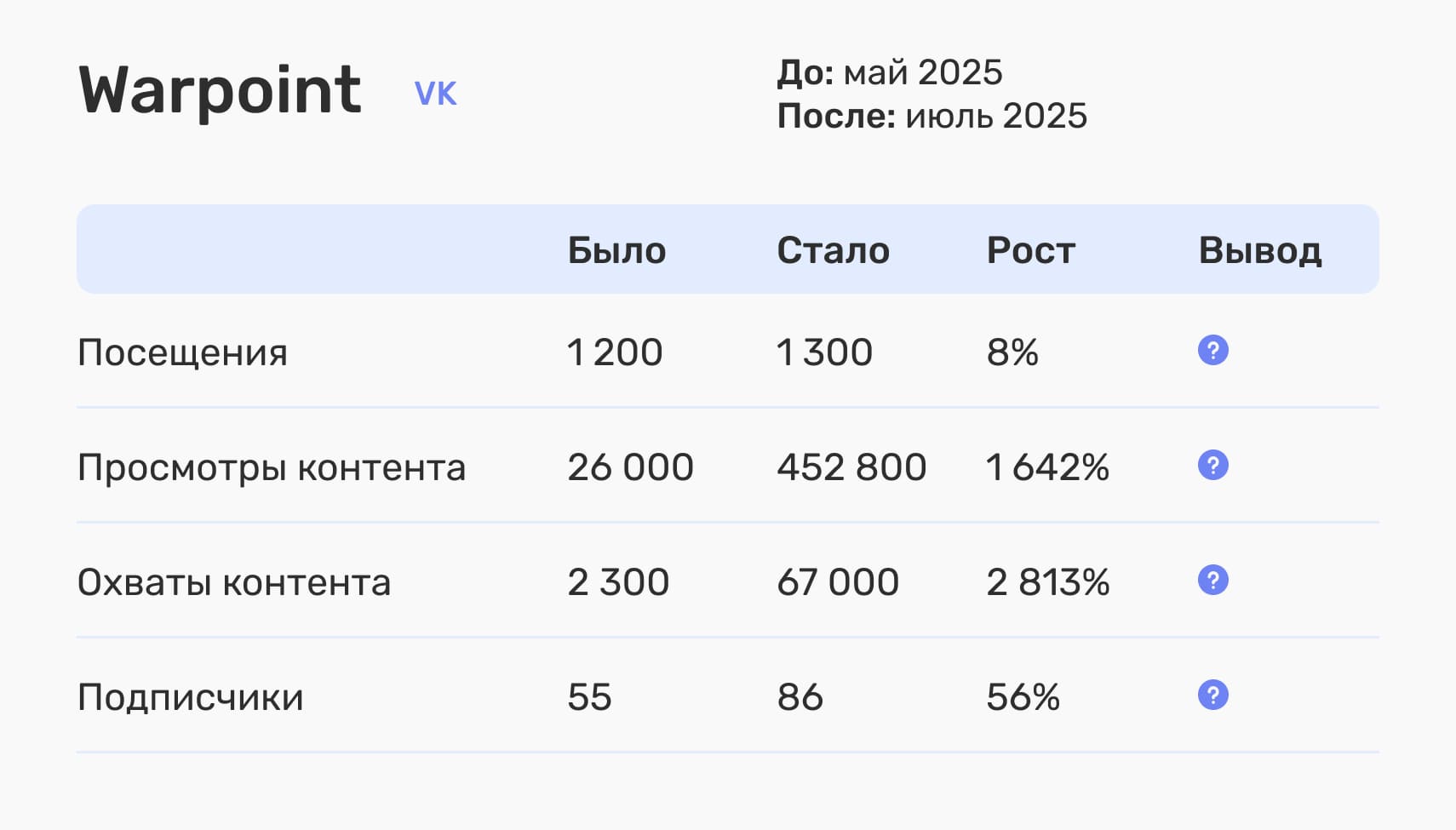
Task: Click the 1 642% growth value
Action: click(1047, 467)
